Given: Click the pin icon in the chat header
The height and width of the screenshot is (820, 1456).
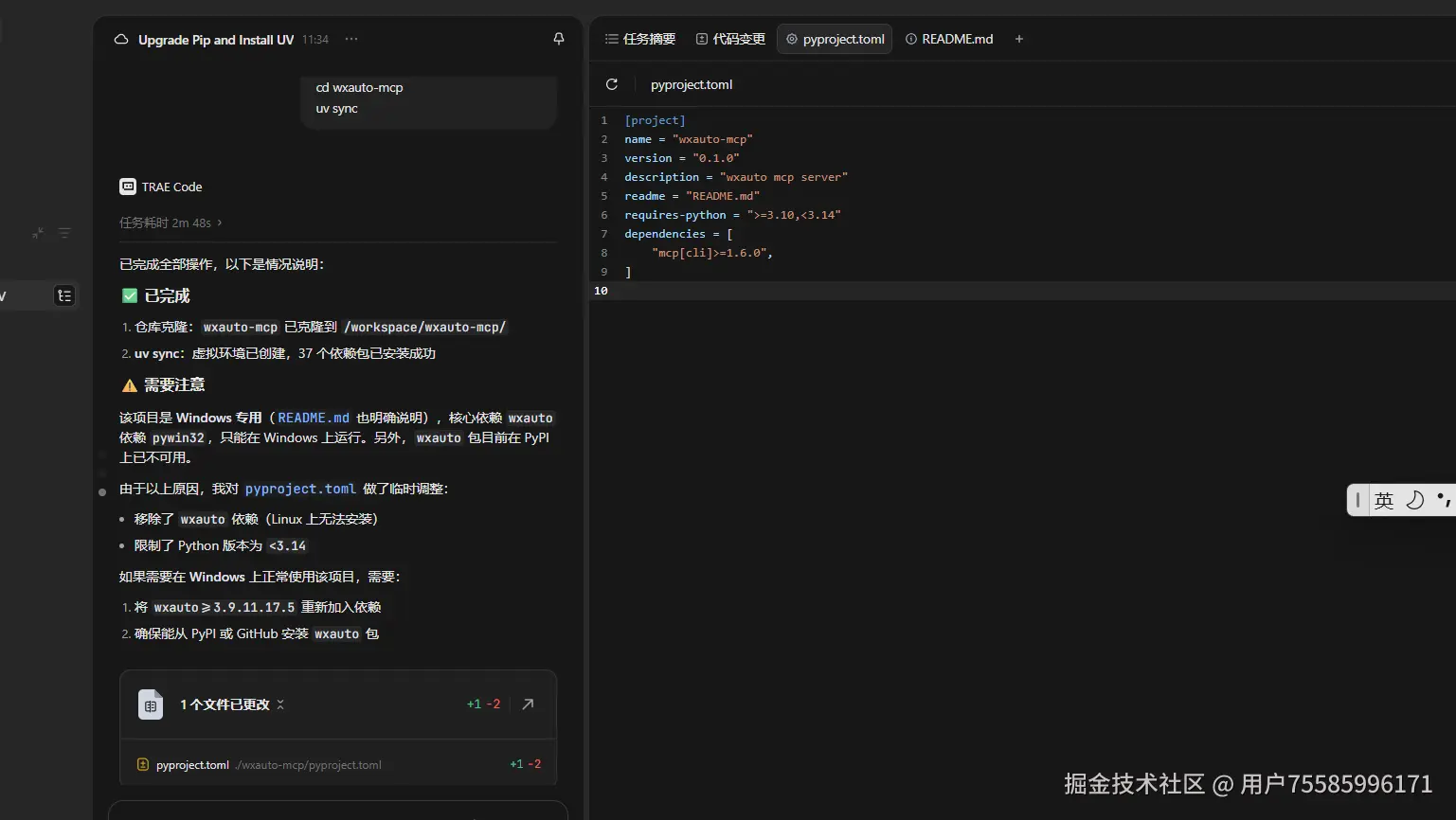Looking at the screenshot, I should tap(559, 39).
